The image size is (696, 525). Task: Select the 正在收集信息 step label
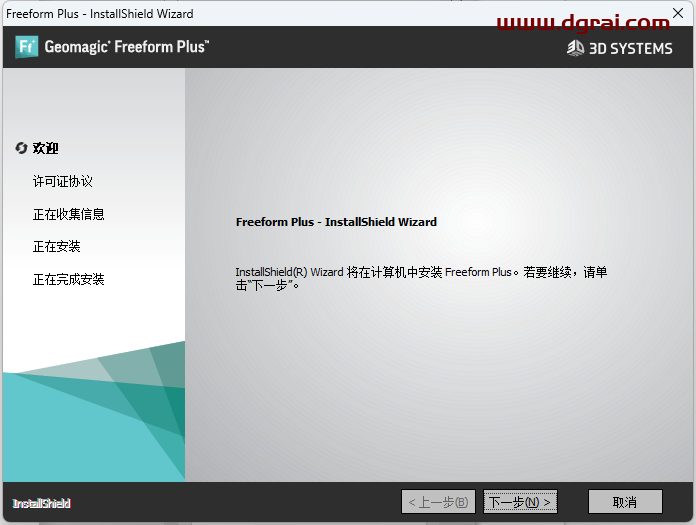pyautogui.click(x=68, y=214)
